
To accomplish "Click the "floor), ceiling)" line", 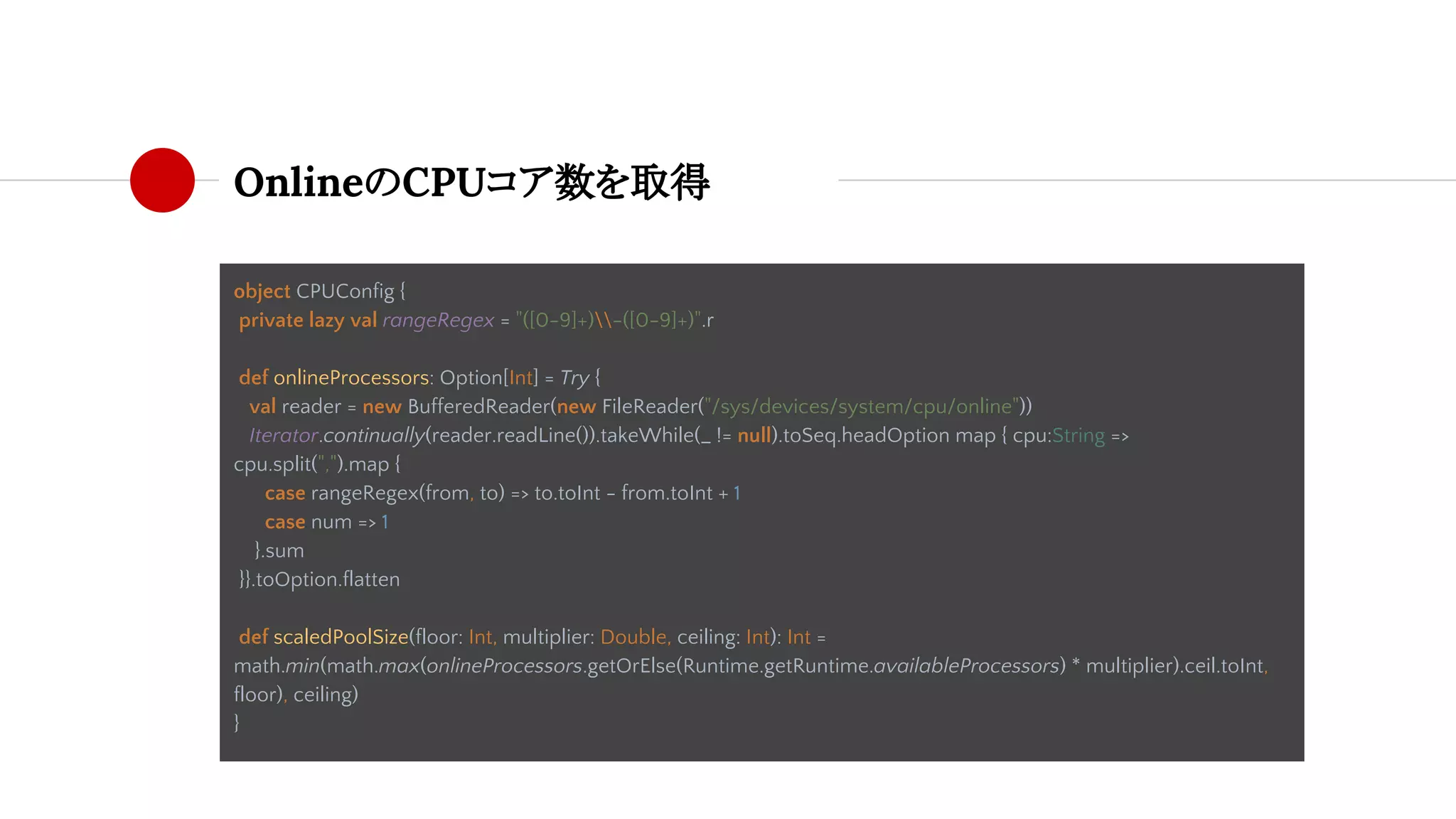I will [296, 695].
